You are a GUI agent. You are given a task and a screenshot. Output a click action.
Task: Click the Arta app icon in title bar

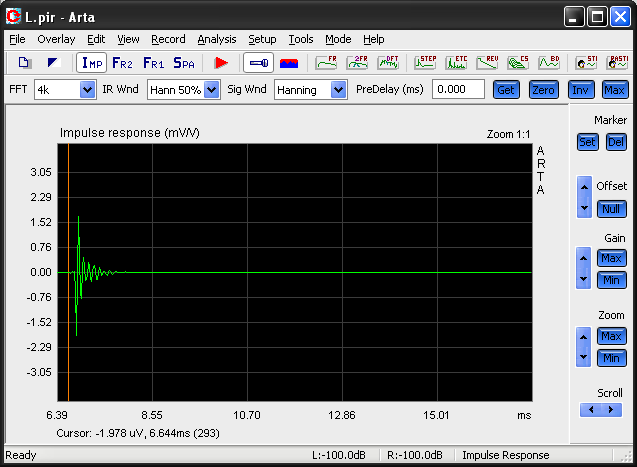[x=13, y=16]
